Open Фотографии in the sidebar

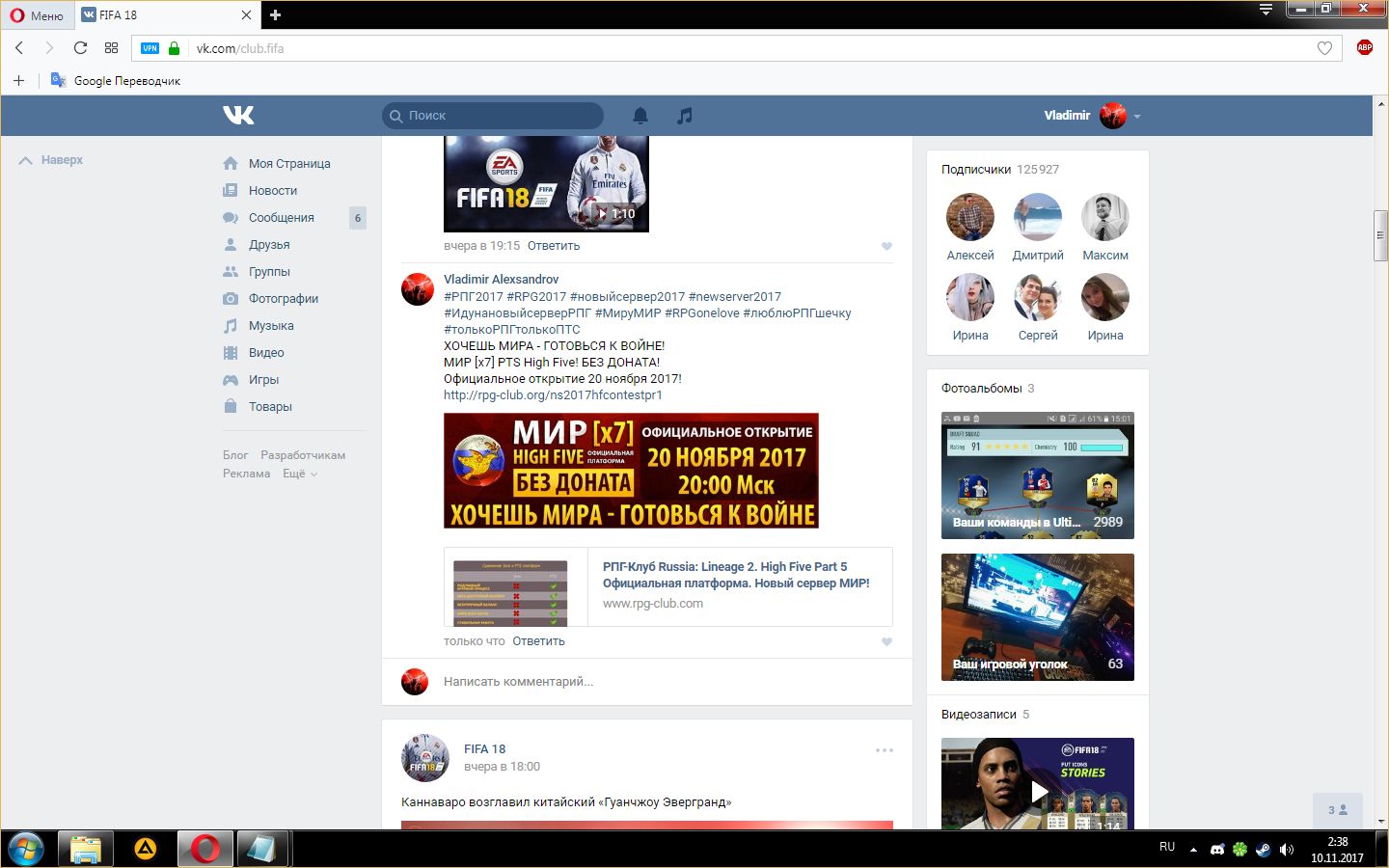(x=283, y=299)
